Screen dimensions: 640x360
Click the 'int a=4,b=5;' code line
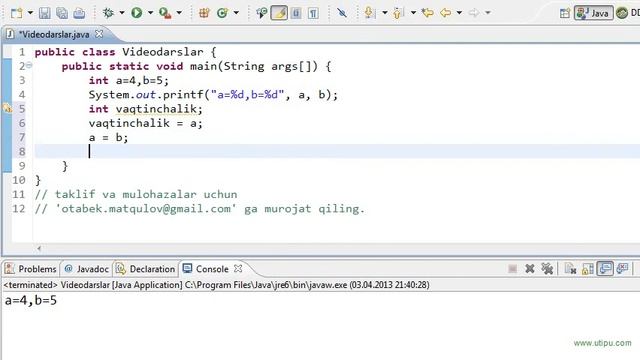pyautogui.click(x=129, y=80)
